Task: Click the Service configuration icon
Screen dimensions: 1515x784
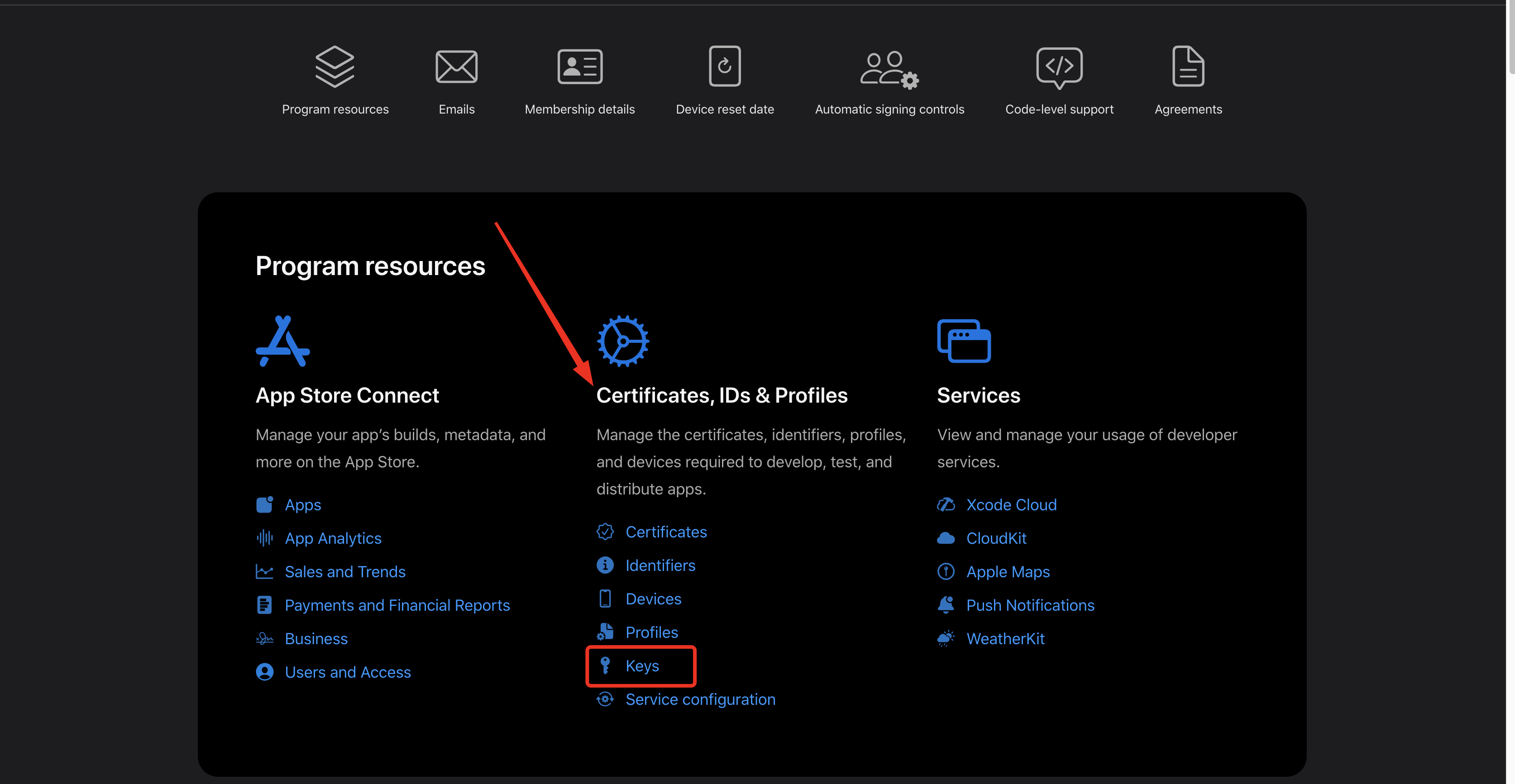Action: [x=605, y=699]
